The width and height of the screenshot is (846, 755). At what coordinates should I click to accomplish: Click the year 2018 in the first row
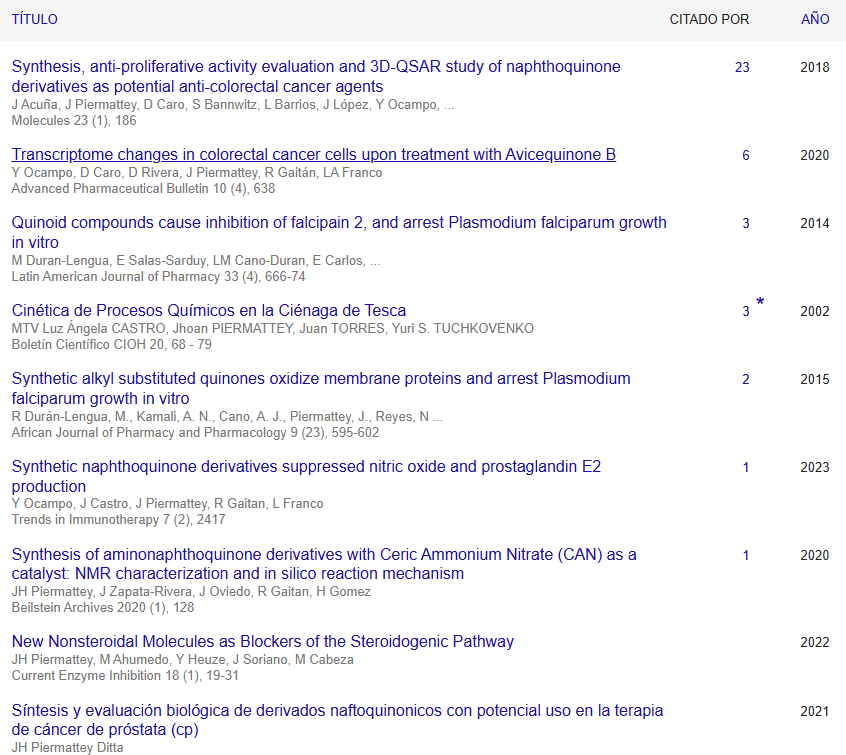tap(815, 67)
